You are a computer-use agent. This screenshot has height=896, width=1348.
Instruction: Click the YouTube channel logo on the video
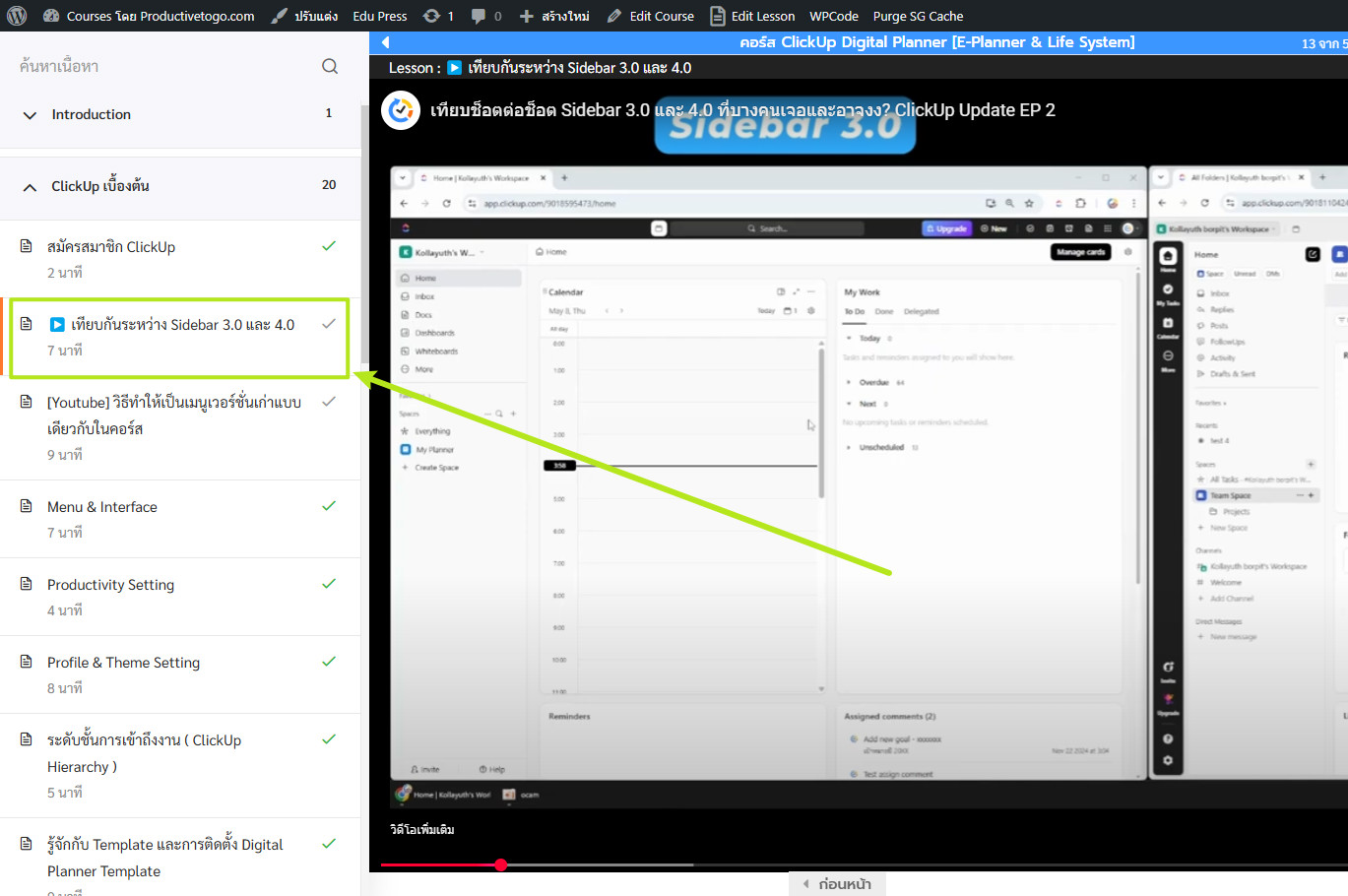[401, 110]
